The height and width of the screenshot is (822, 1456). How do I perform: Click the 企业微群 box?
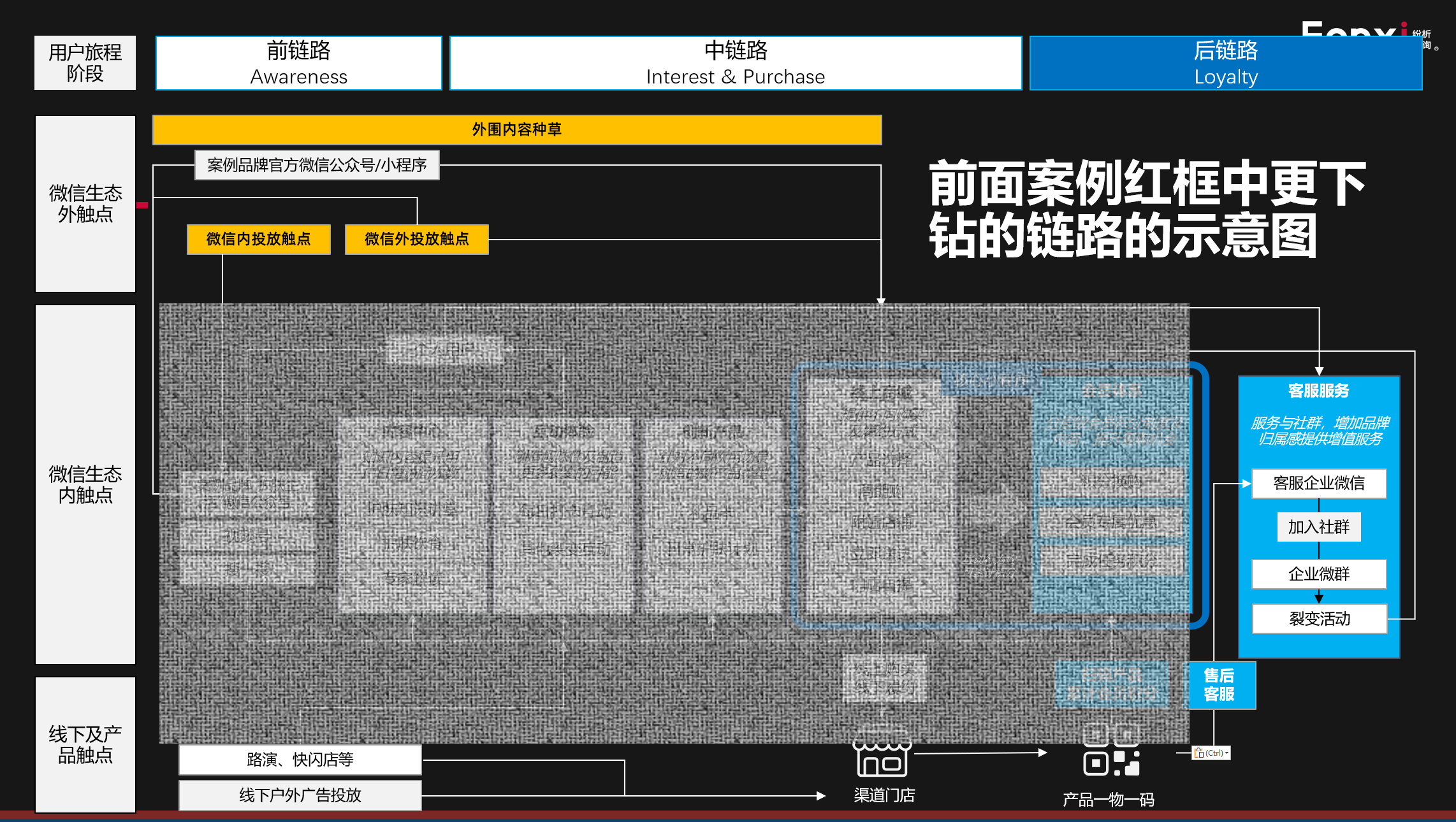tap(1318, 574)
